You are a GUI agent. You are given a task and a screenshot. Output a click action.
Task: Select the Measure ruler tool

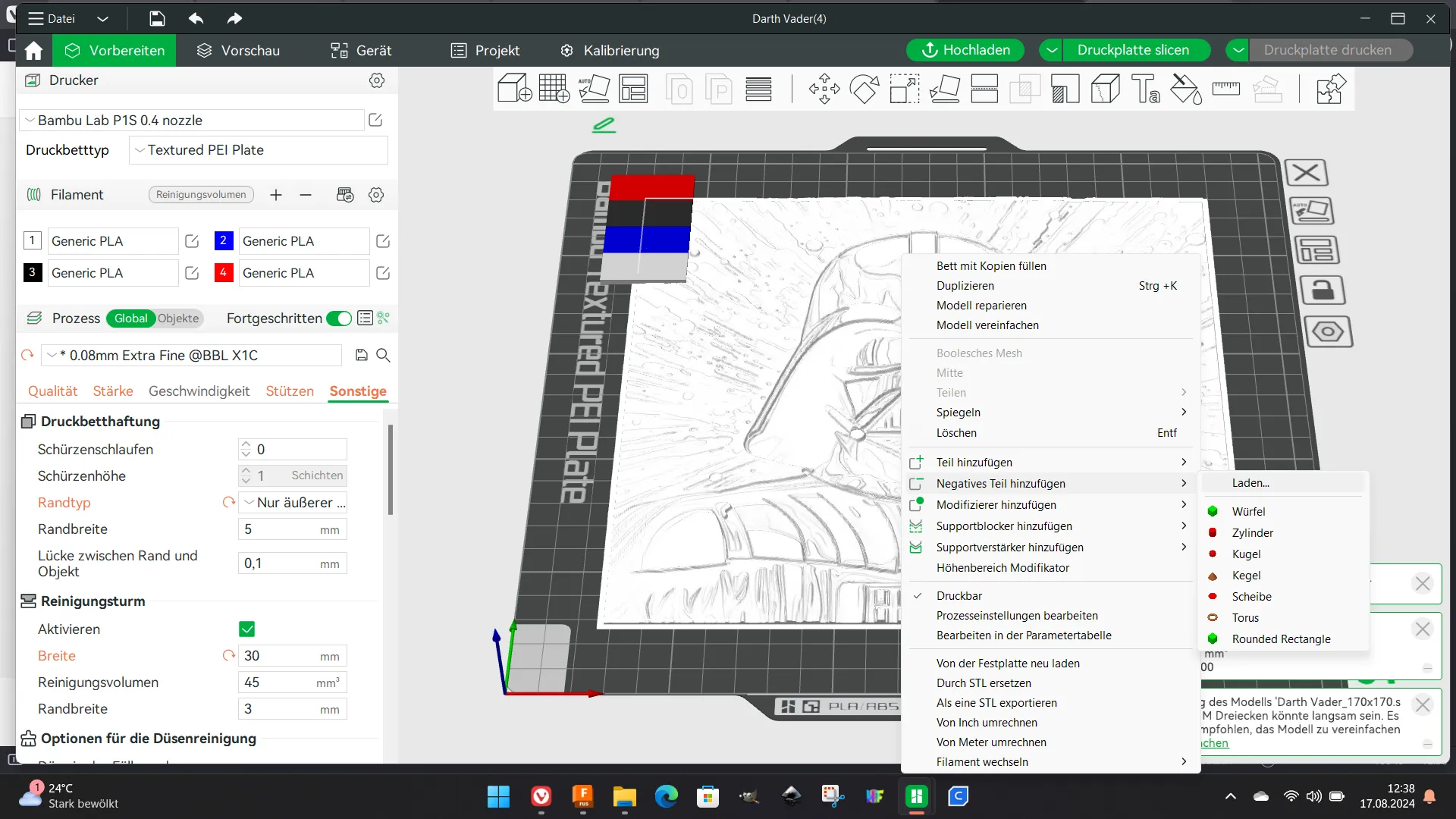point(1226,89)
